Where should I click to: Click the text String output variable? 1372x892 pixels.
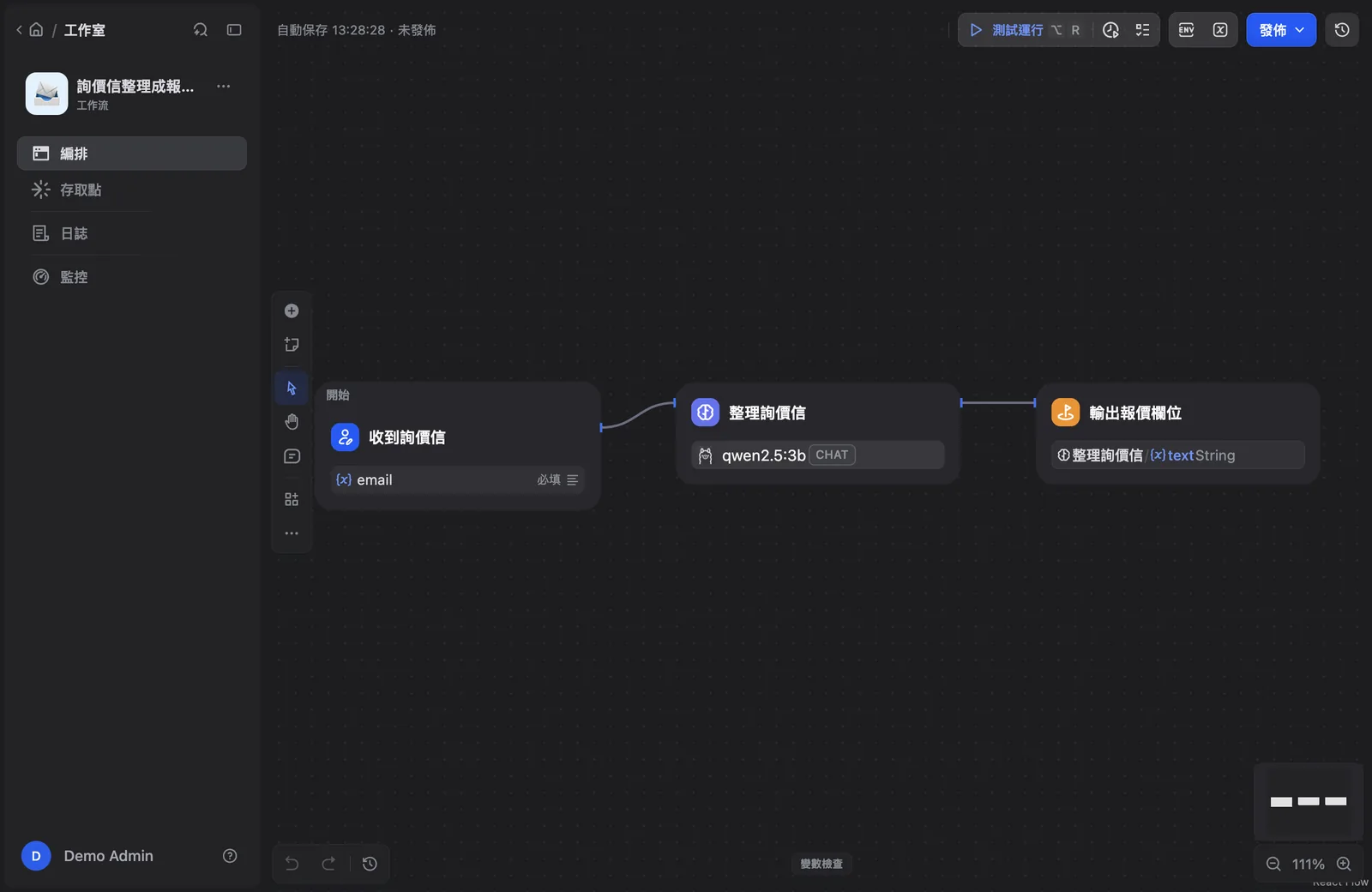(x=1178, y=455)
